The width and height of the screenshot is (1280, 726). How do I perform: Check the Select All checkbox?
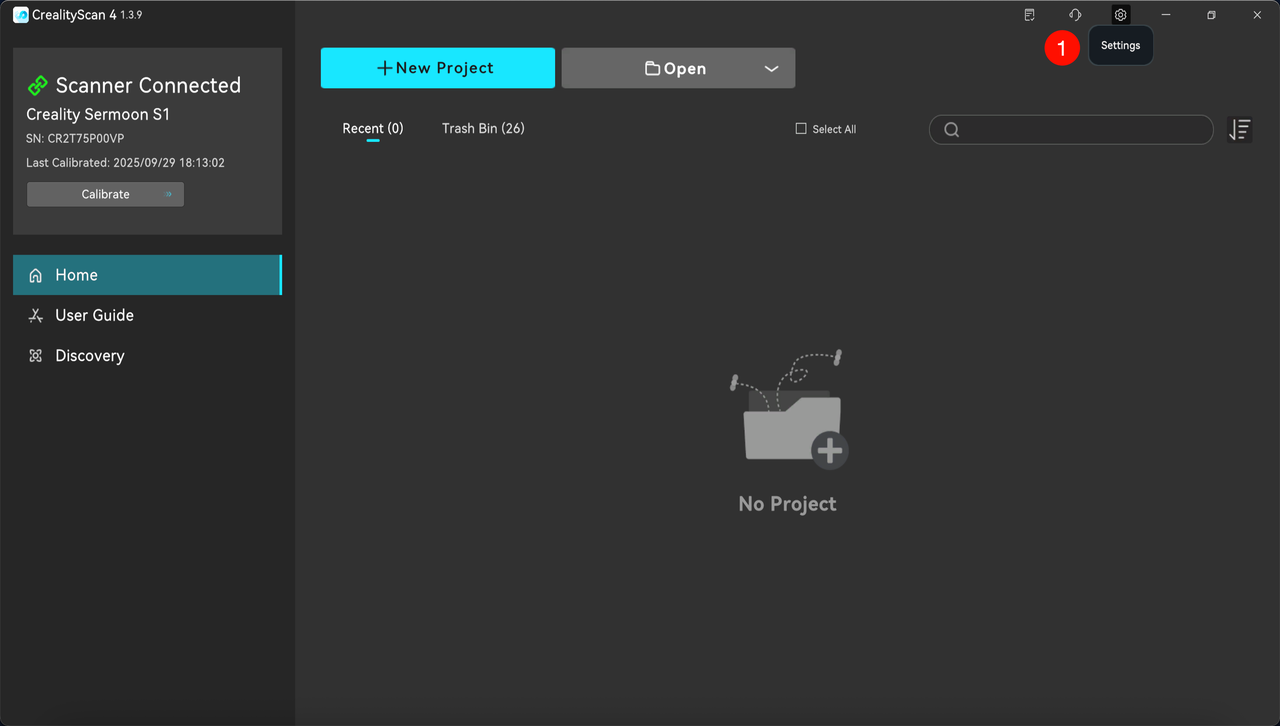point(800,128)
